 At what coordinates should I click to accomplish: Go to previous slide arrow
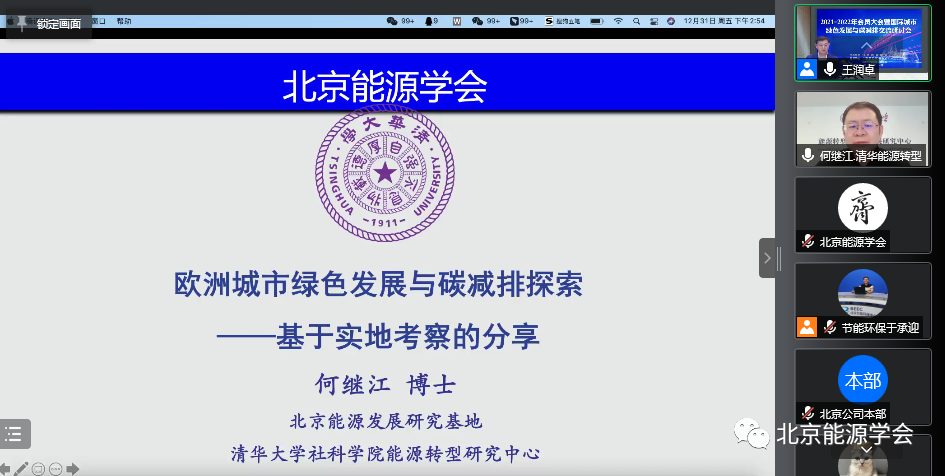click(x=5, y=469)
